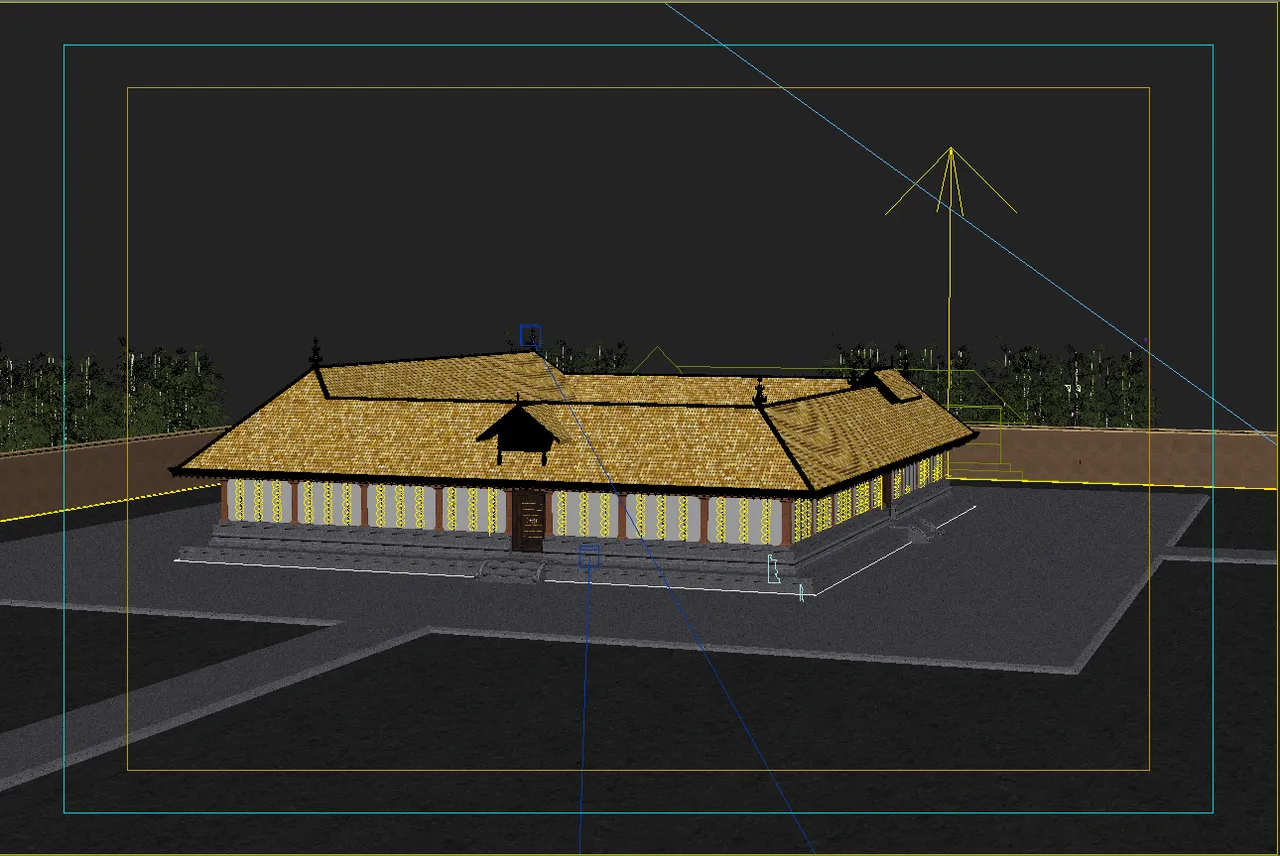Select the grey walkway path at lower left
The width and height of the screenshot is (1280, 856).
point(200,700)
